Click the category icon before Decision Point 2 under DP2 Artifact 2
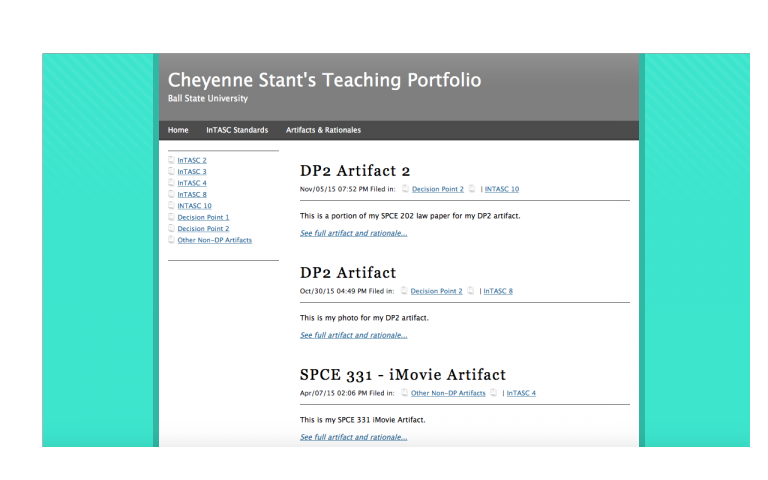The image size is (768, 480). 405,189
